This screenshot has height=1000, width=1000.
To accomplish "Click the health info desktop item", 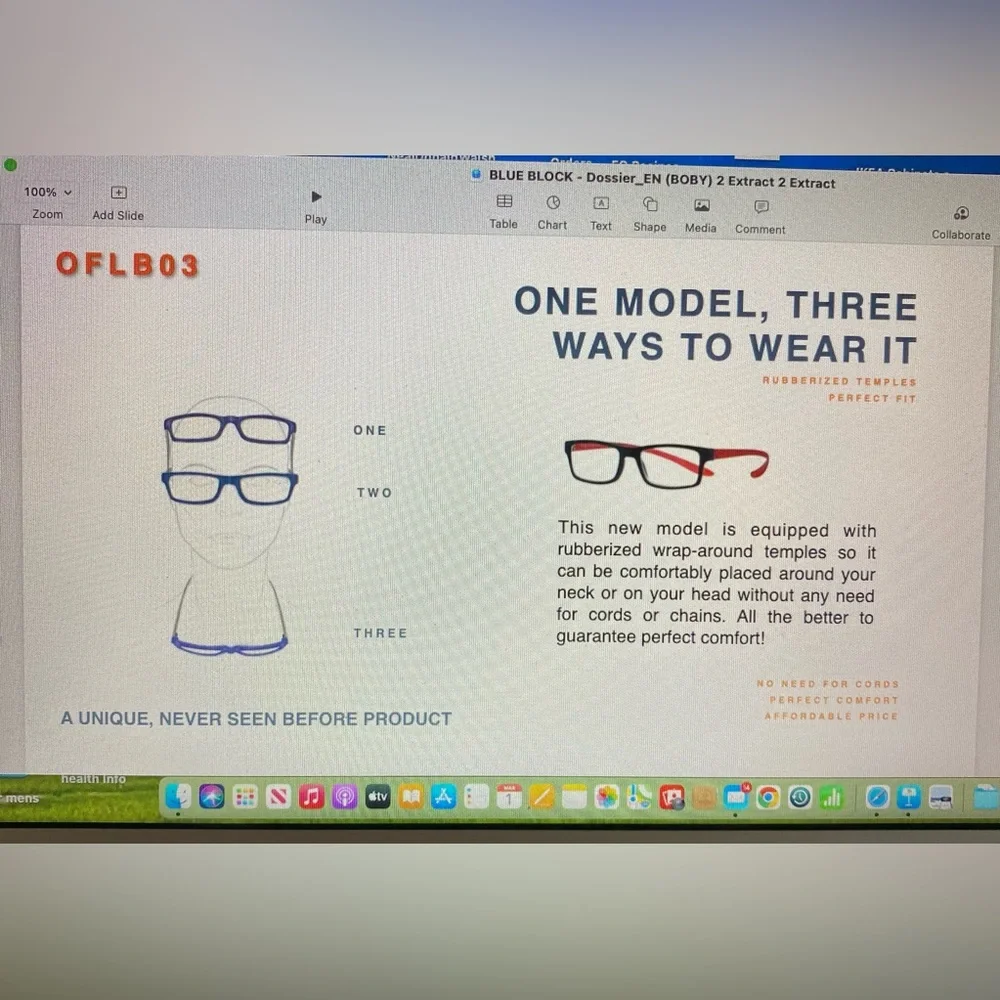I will pyautogui.click(x=93, y=779).
